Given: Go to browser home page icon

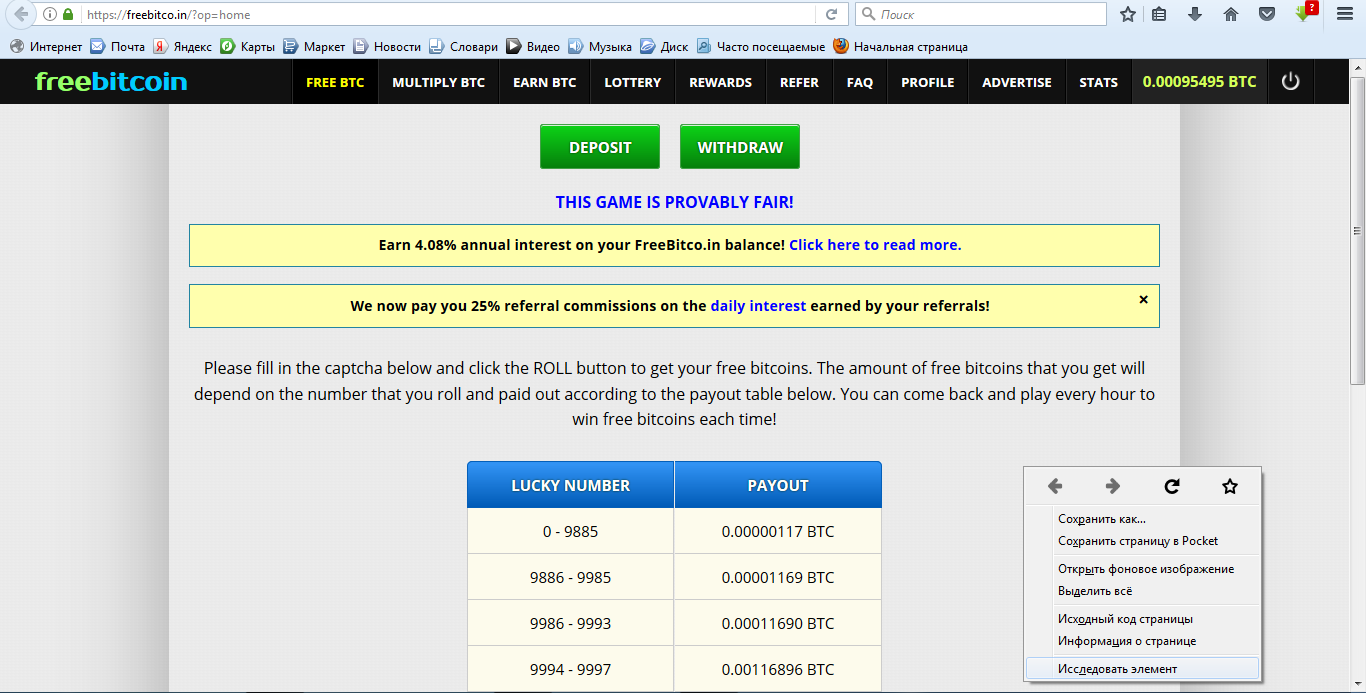Looking at the screenshot, I should coord(1231,15).
